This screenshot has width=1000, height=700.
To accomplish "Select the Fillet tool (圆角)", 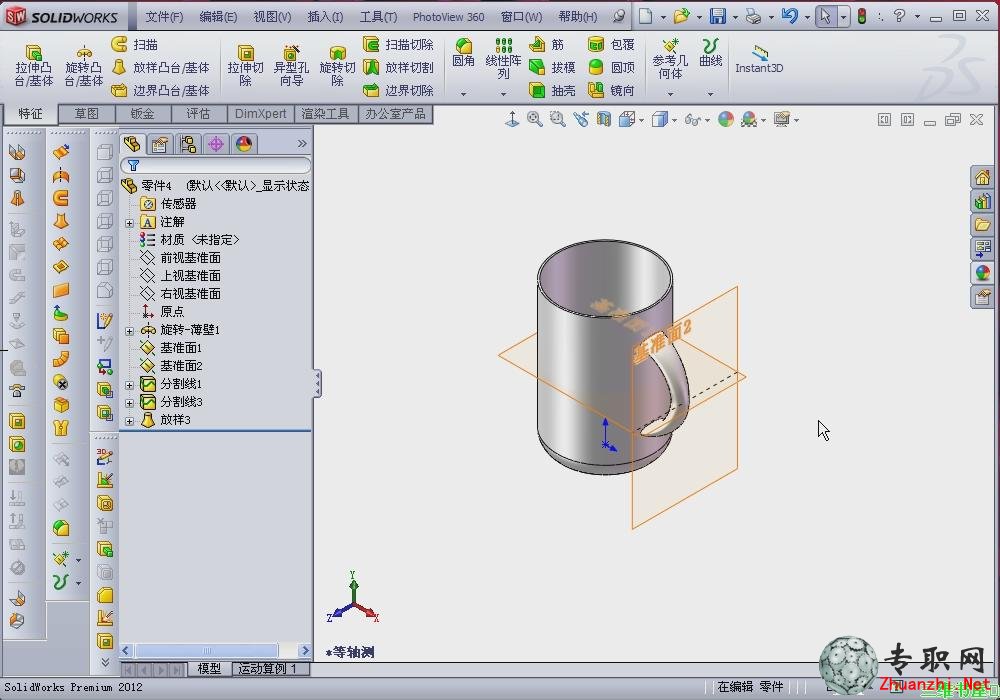I will pos(464,52).
